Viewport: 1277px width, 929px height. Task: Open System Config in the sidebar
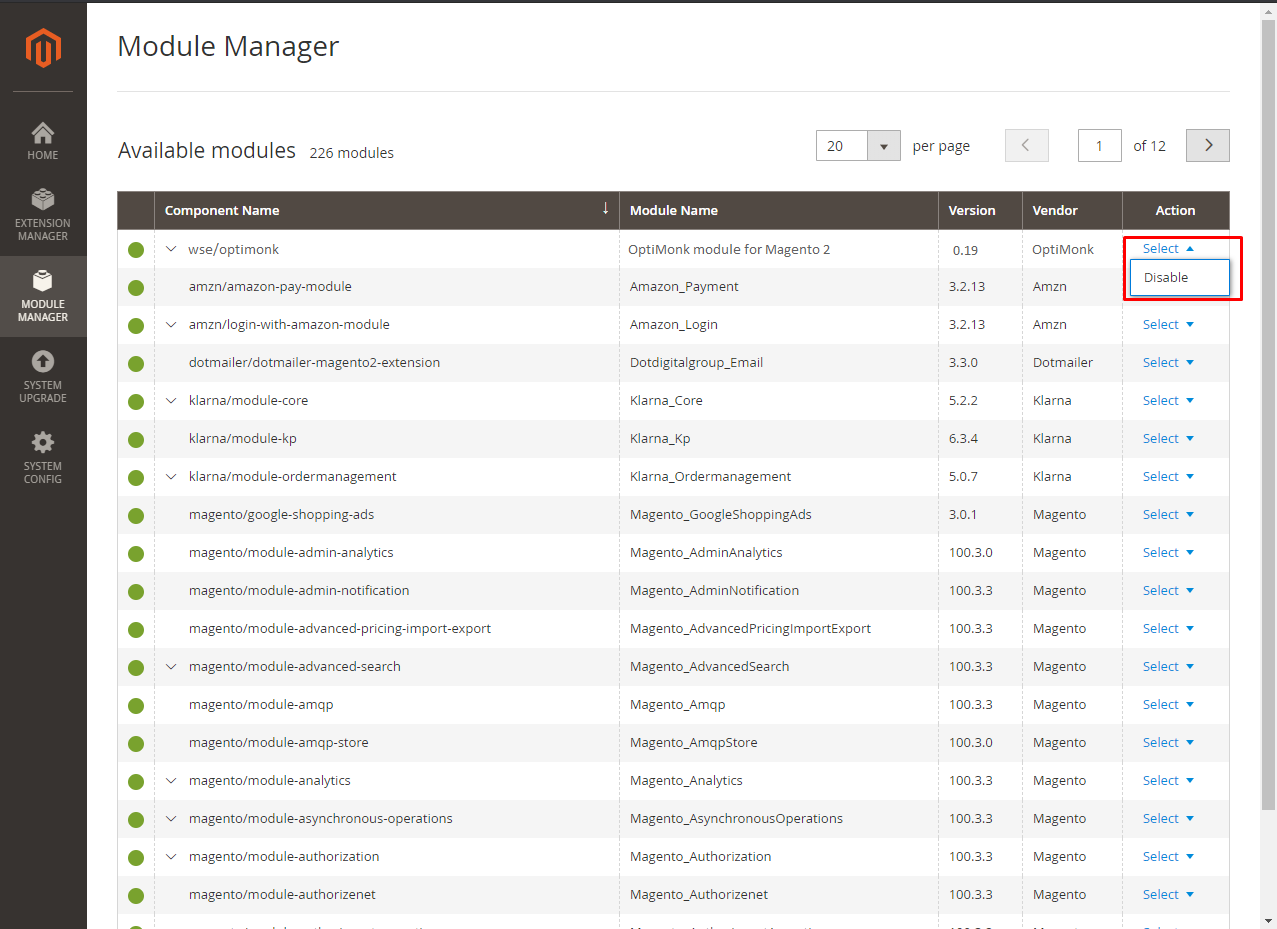(43, 458)
